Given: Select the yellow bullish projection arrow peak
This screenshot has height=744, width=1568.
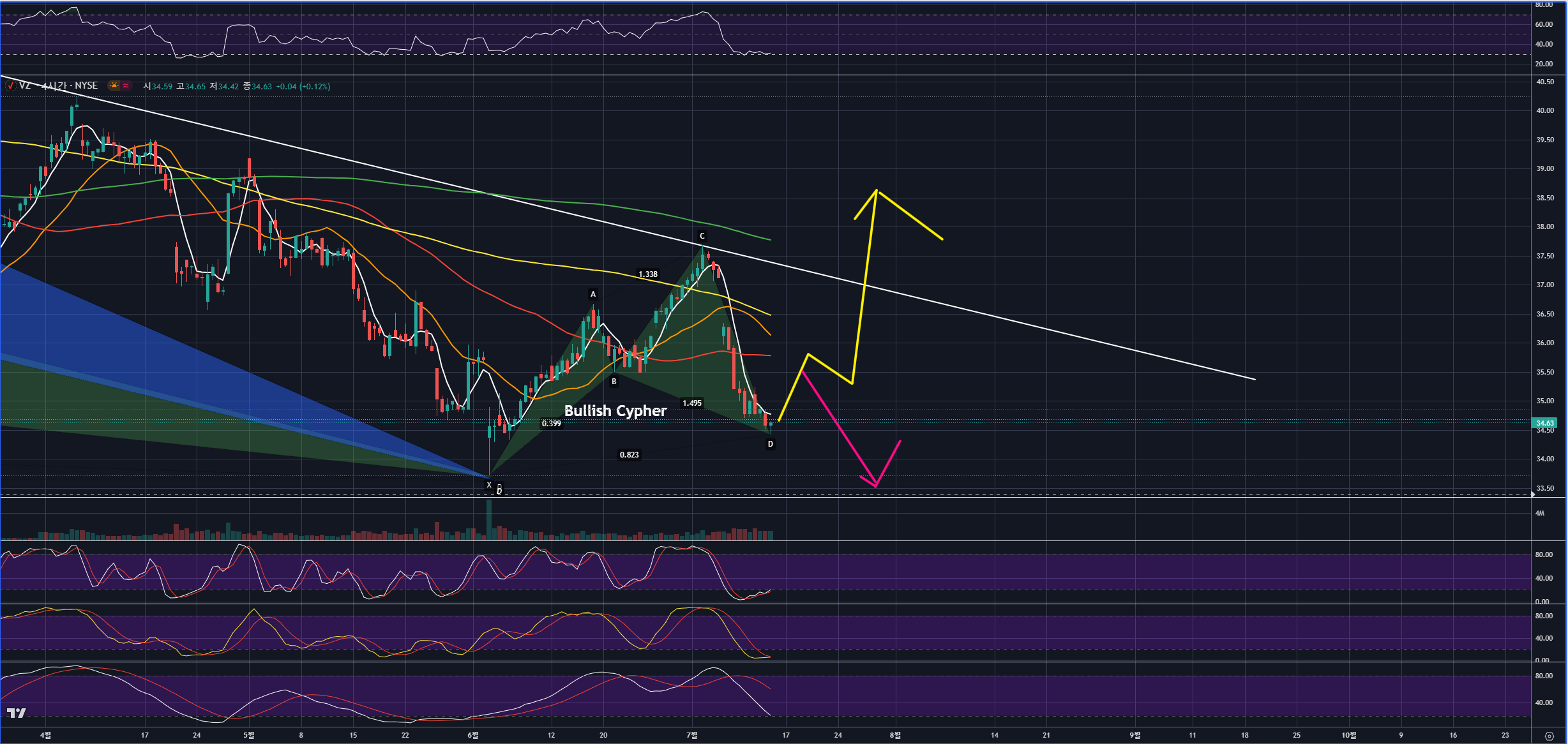Looking at the screenshot, I should point(877,190).
